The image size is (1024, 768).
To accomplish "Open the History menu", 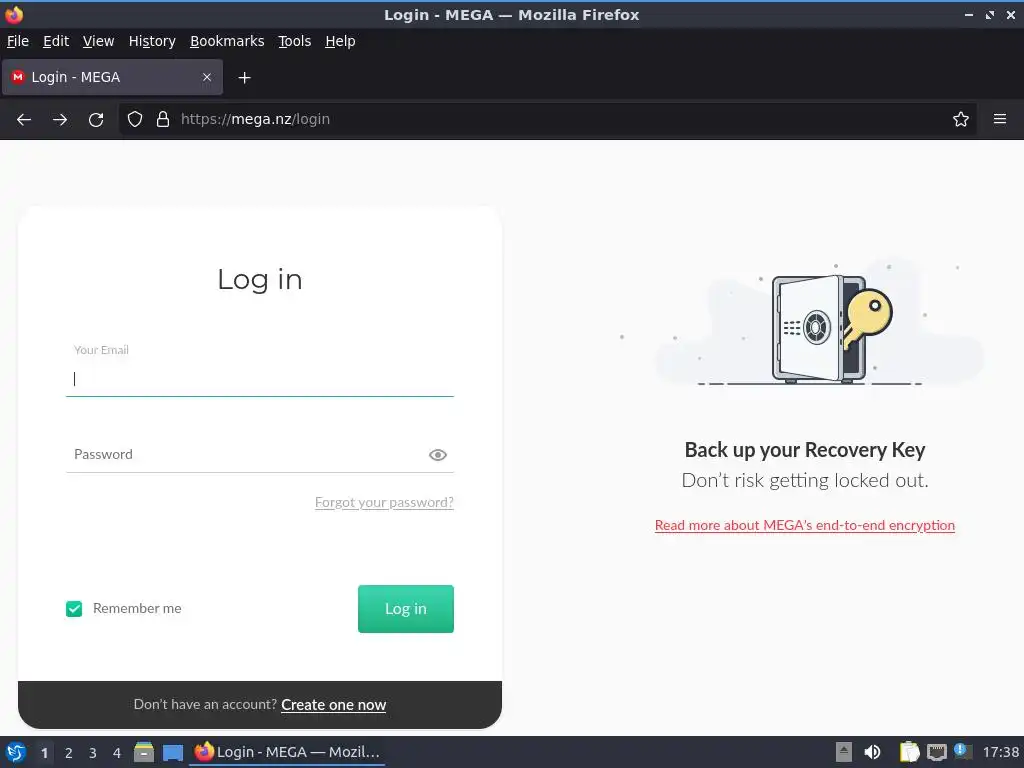I will tap(152, 41).
